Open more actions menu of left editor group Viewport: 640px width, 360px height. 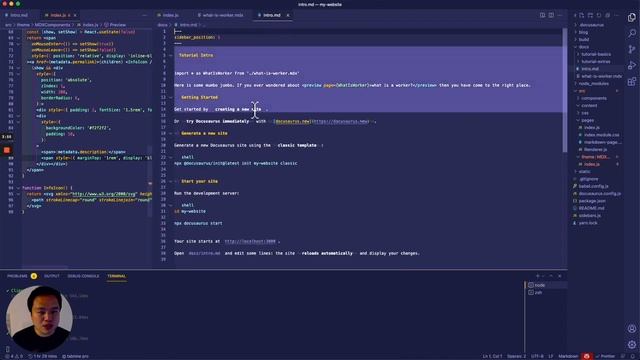[144, 15]
